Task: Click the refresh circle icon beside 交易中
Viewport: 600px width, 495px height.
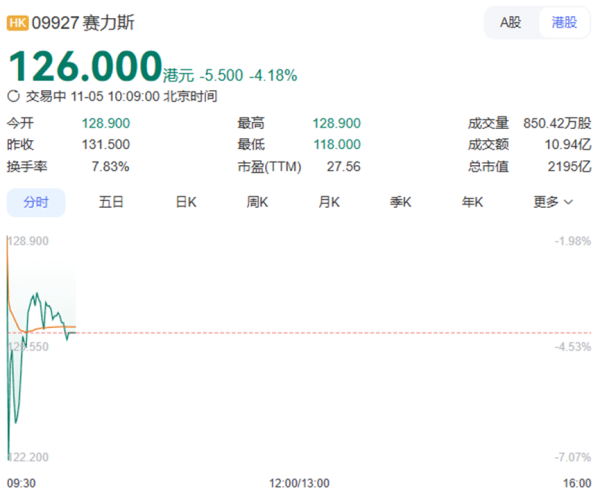Action: (x=13, y=96)
